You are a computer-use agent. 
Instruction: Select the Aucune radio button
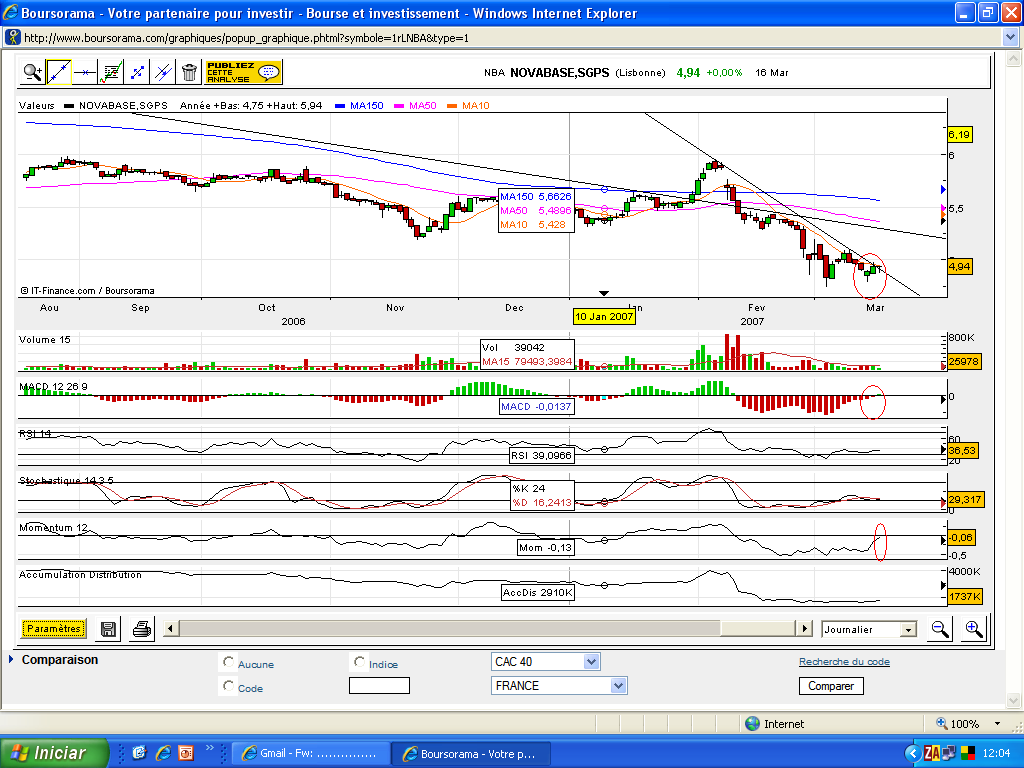(229, 663)
